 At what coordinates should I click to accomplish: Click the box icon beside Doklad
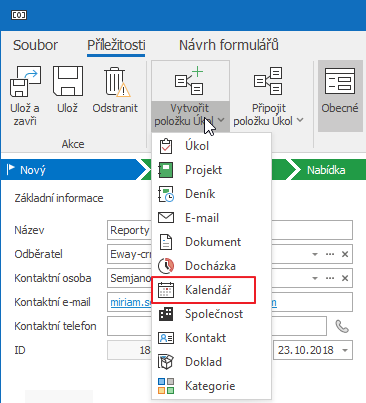point(166,362)
